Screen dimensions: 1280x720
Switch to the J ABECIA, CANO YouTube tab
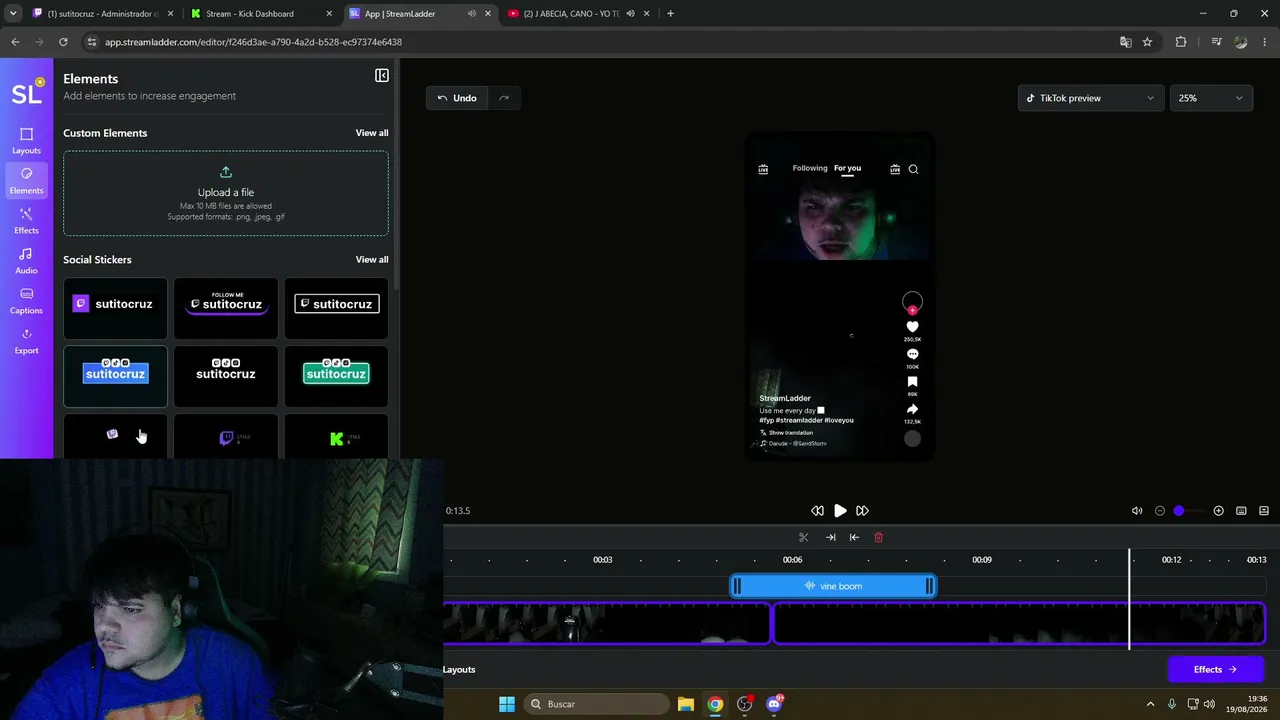click(x=578, y=14)
